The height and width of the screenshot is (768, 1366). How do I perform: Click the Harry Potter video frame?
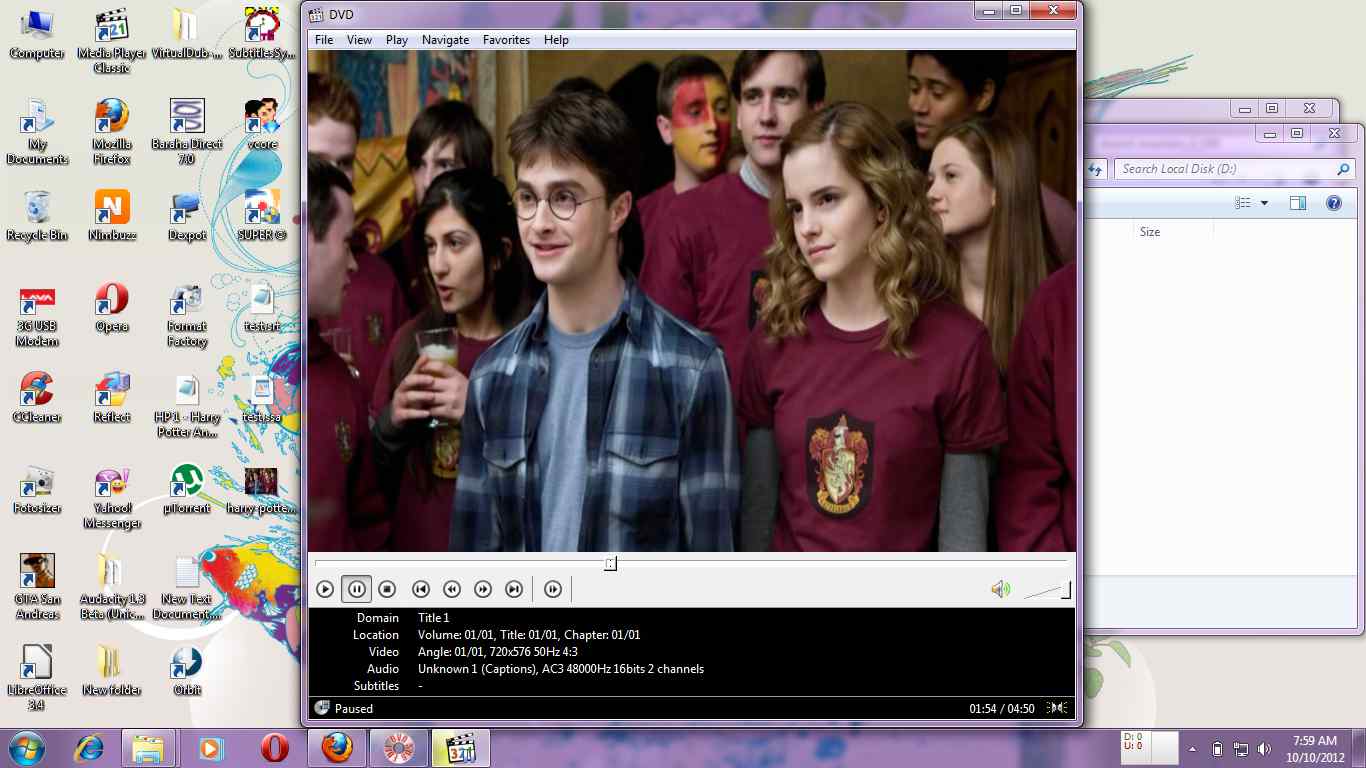[x=692, y=301]
